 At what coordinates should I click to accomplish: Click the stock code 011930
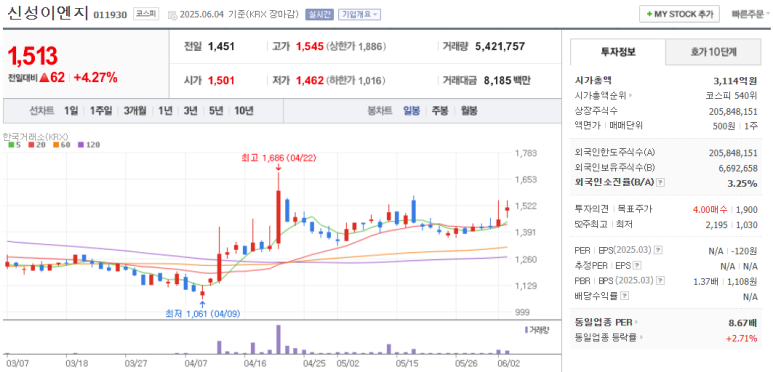110,15
